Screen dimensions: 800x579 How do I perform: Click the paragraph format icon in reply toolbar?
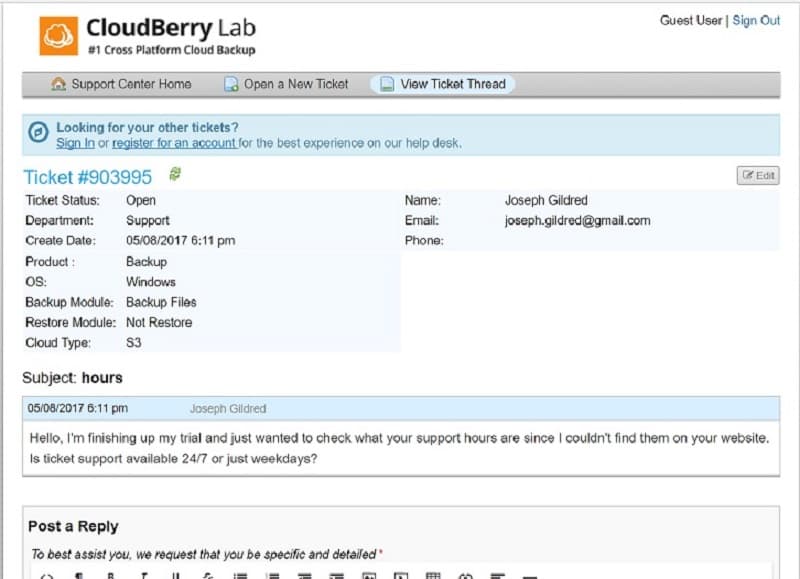click(x=79, y=576)
